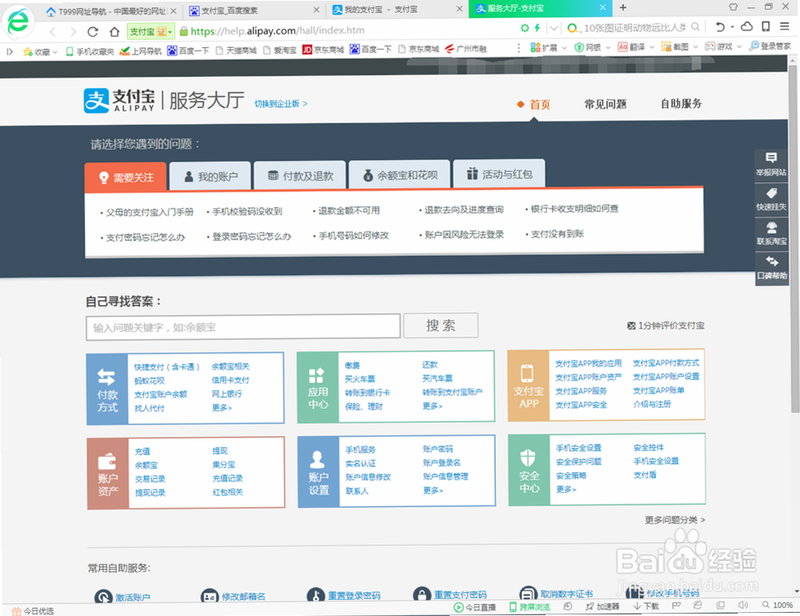The height and width of the screenshot is (616, 800).
Task: Open the 应用中心 category tile
Action: (317, 387)
